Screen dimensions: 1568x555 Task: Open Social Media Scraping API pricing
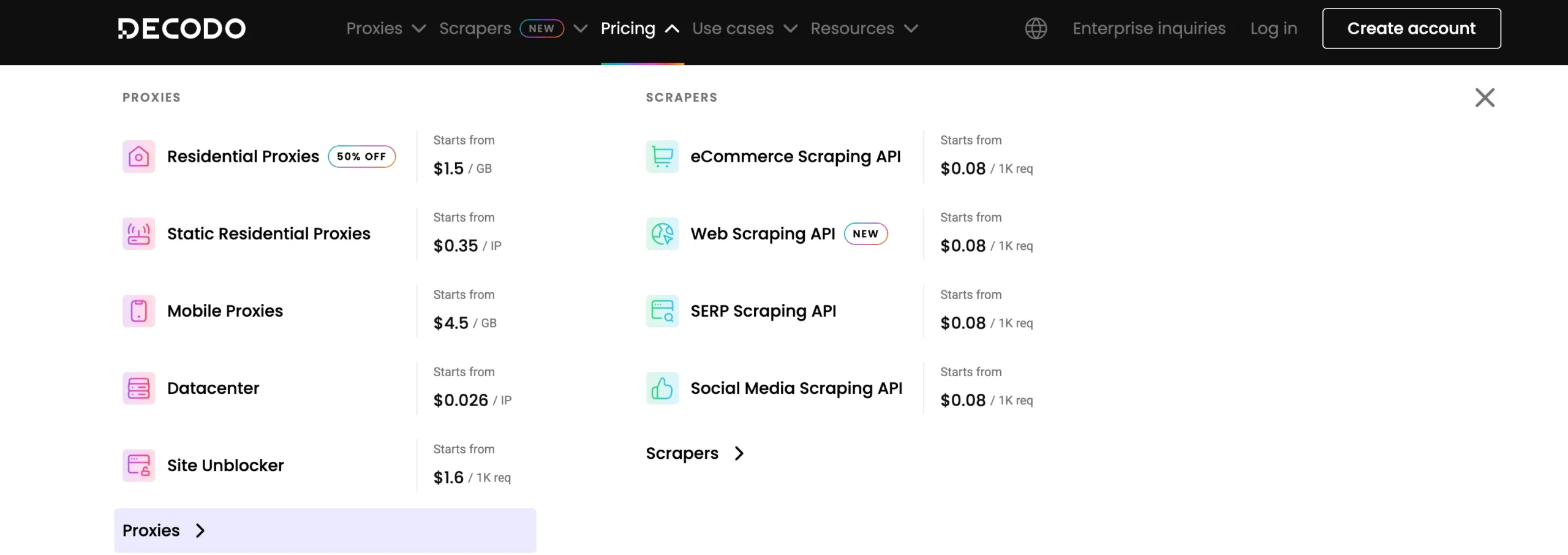tap(796, 388)
